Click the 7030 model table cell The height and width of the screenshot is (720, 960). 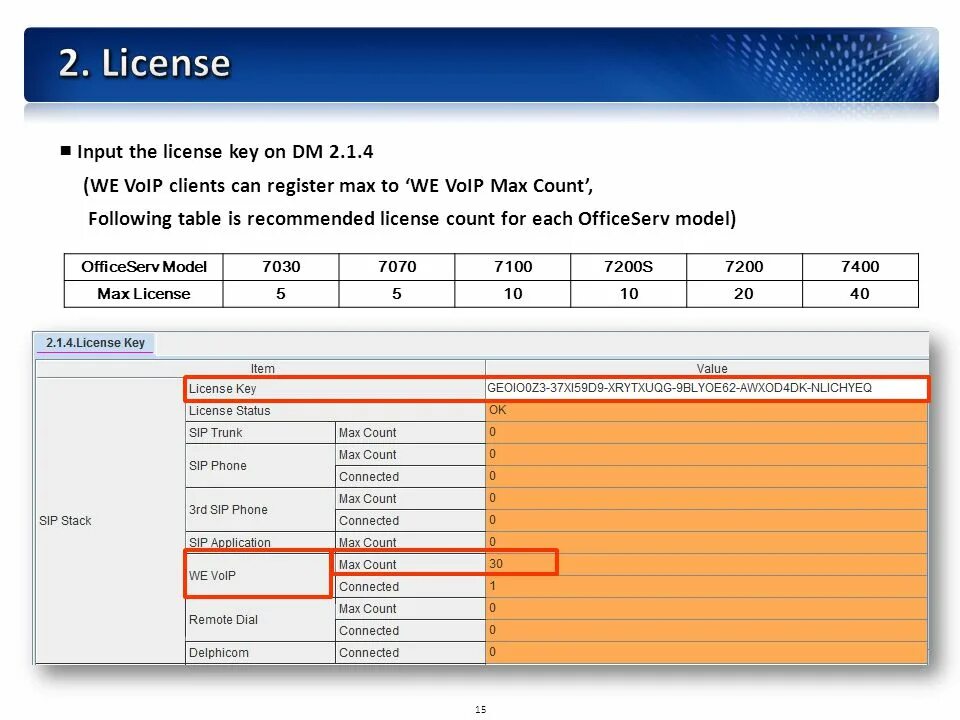[x=281, y=267]
